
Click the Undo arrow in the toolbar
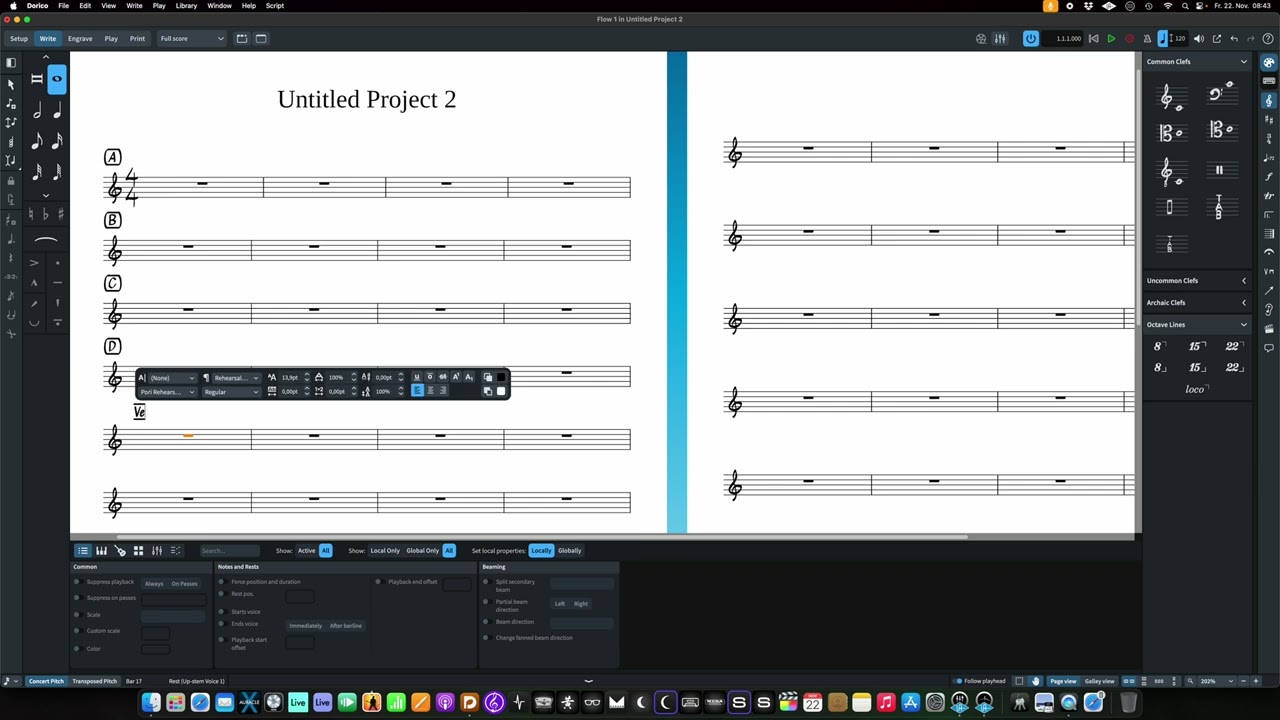(x=1235, y=39)
